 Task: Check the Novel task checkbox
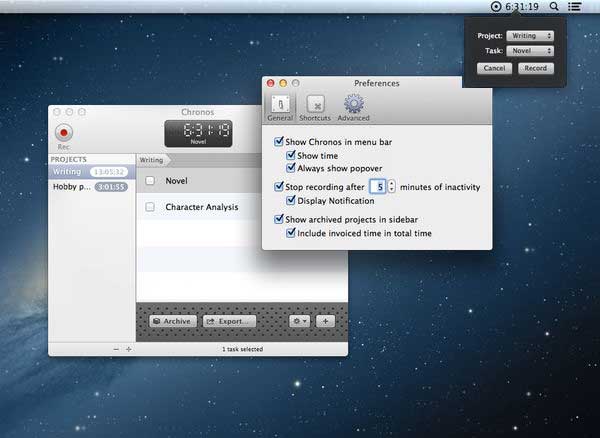point(150,181)
